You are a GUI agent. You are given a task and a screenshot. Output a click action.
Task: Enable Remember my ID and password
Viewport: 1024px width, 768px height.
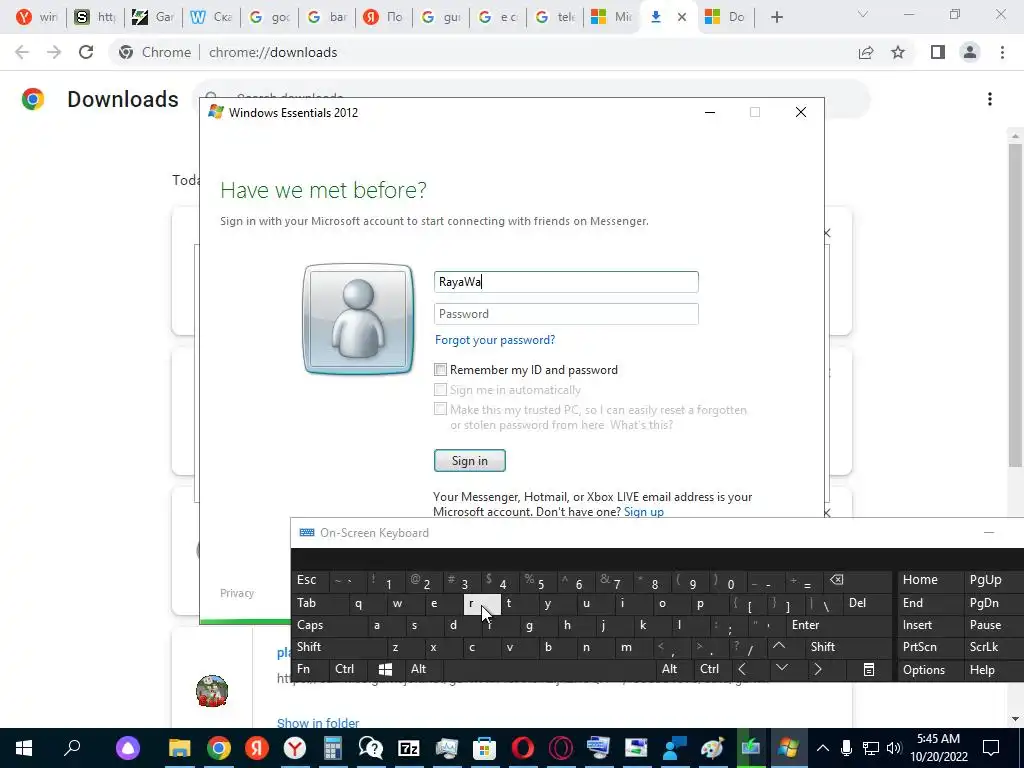[441, 370]
